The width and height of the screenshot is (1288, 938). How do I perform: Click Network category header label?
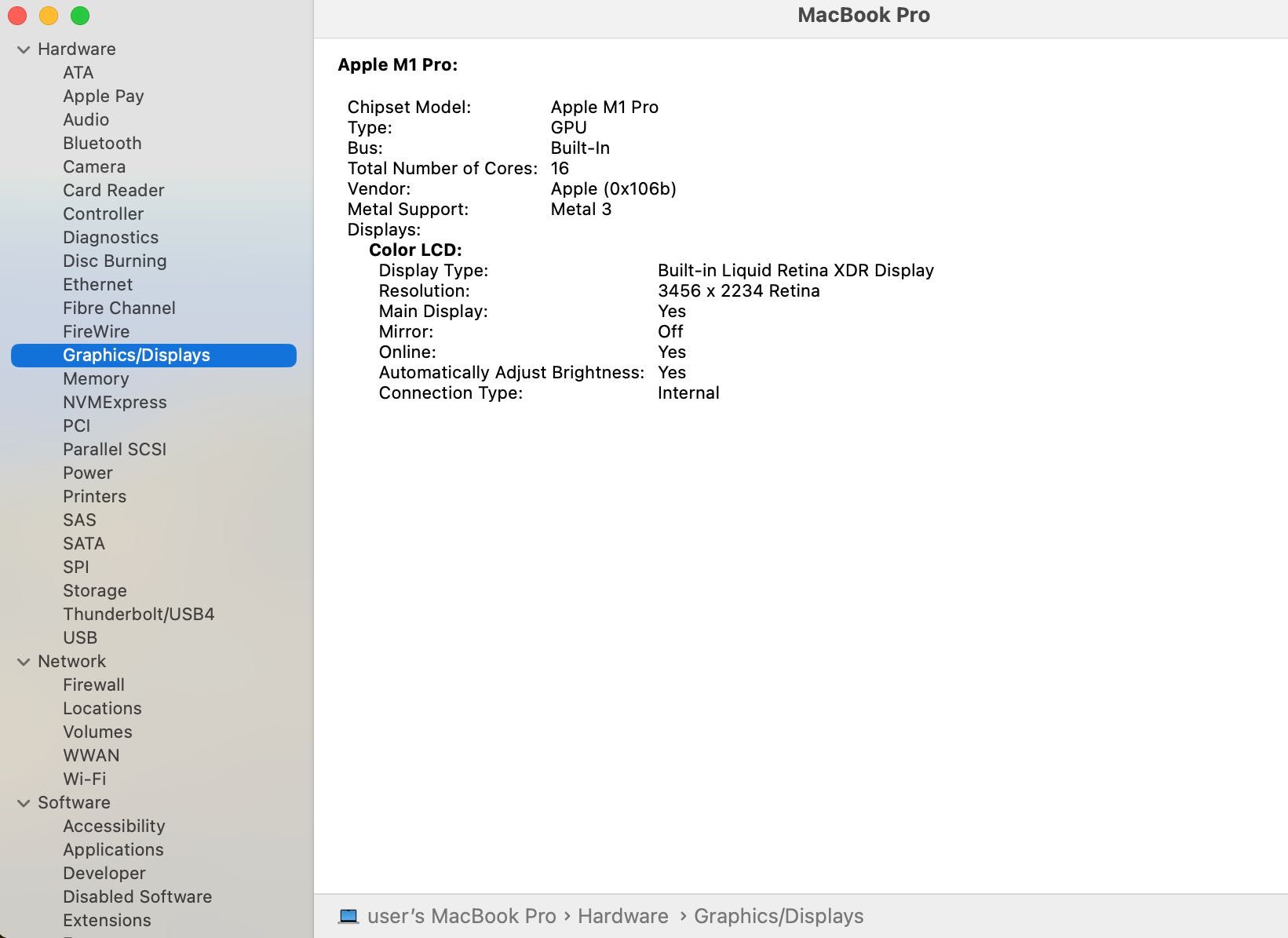pyautogui.click(x=71, y=661)
